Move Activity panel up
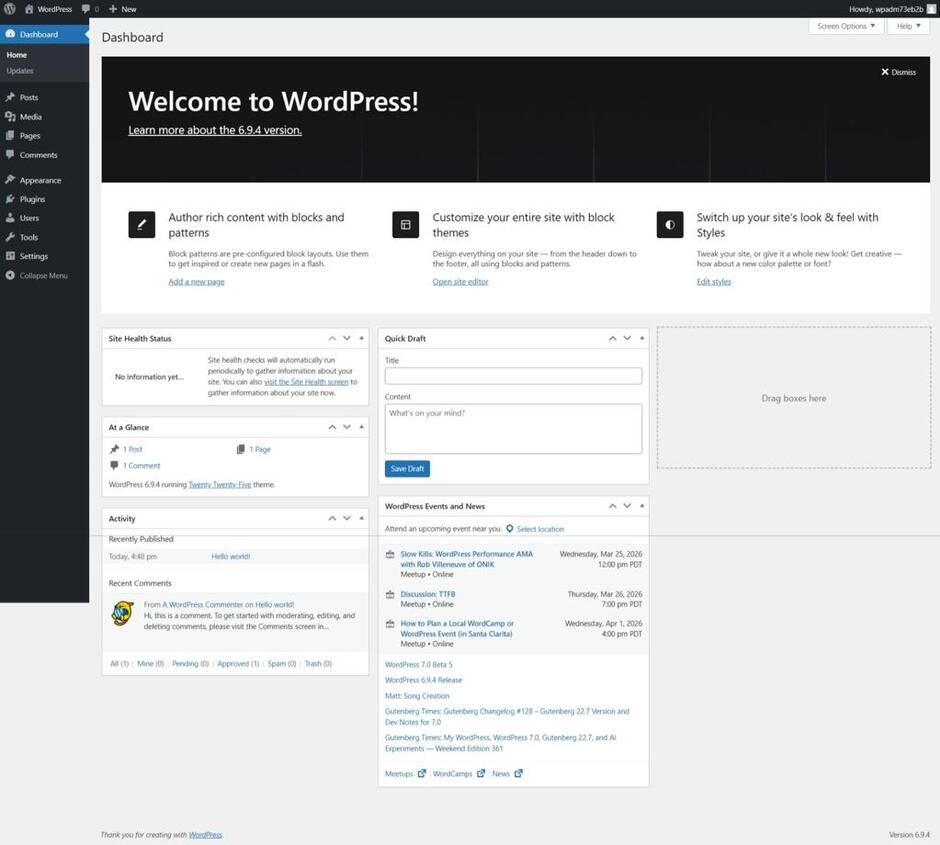This screenshot has height=845, width=940. [x=332, y=518]
